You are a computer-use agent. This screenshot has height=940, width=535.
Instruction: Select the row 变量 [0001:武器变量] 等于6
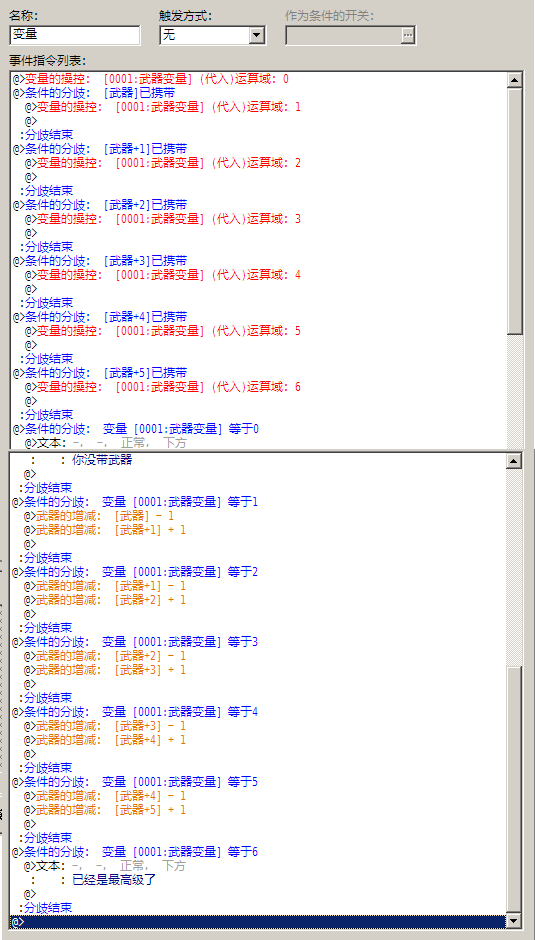(259, 852)
